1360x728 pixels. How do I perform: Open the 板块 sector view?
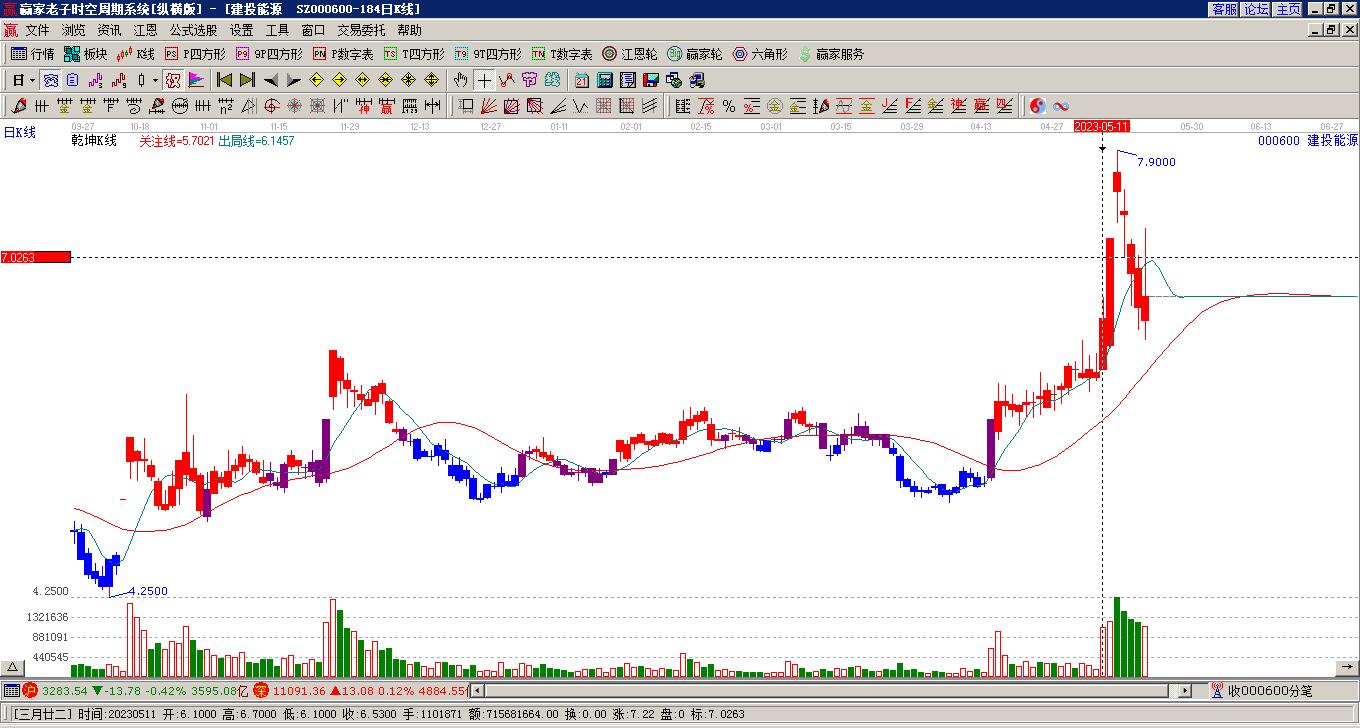(85, 54)
